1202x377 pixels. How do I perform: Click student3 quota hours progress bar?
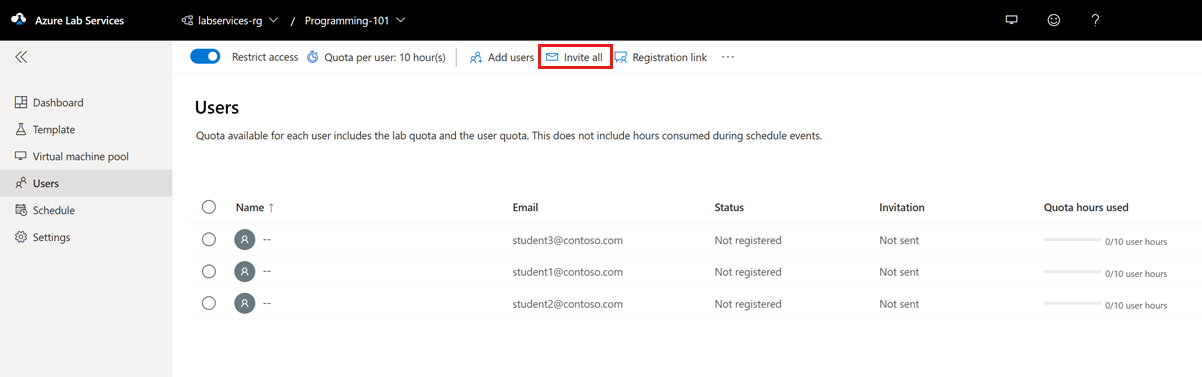[1072, 240]
